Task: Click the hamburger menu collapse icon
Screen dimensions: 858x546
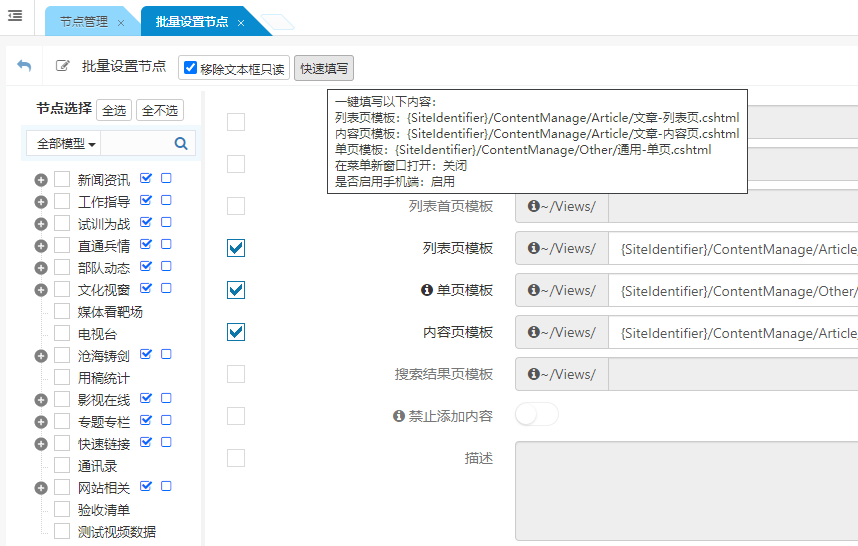Action: coord(15,16)
